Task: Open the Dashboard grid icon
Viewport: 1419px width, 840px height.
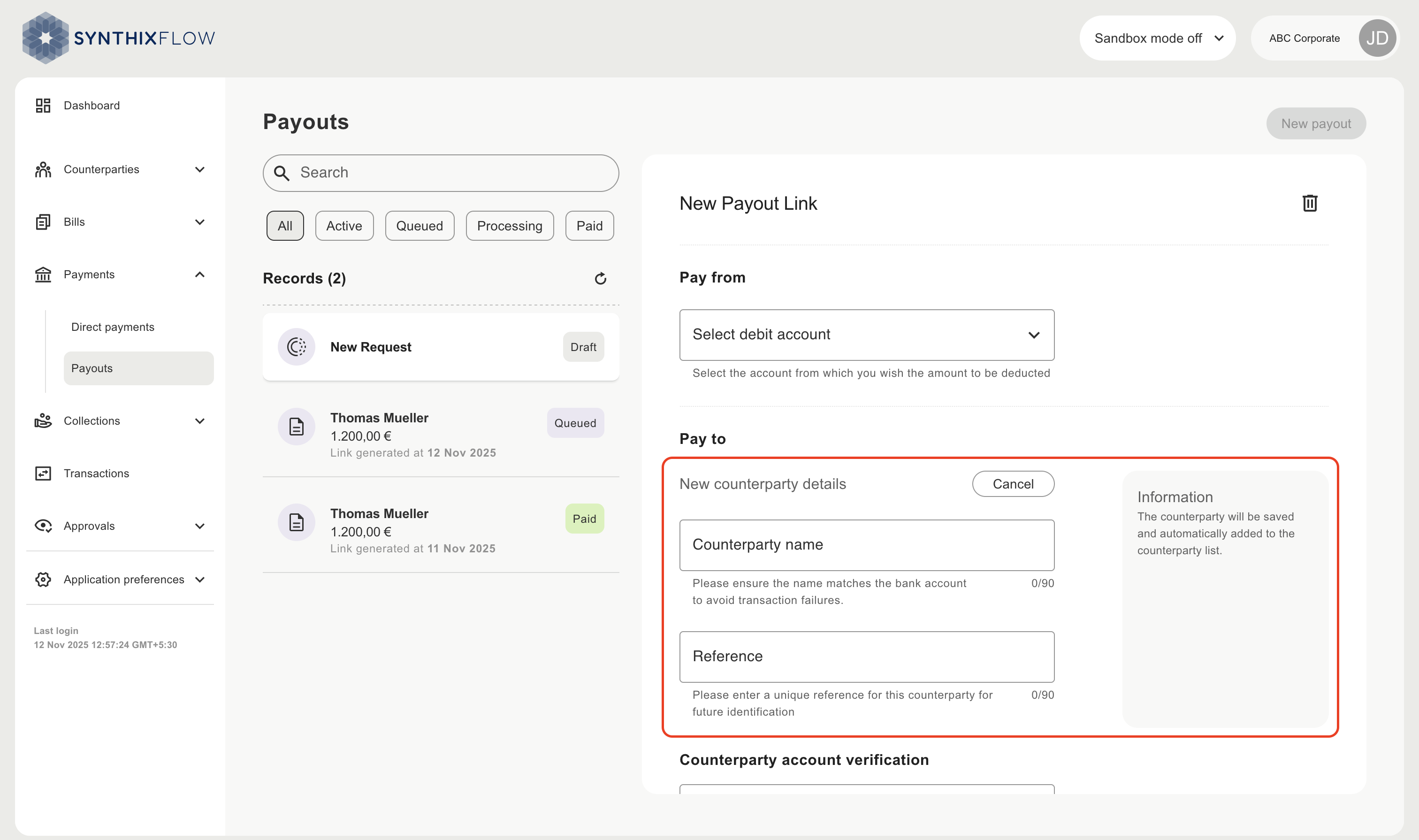Action: click(x=43, y=105)
